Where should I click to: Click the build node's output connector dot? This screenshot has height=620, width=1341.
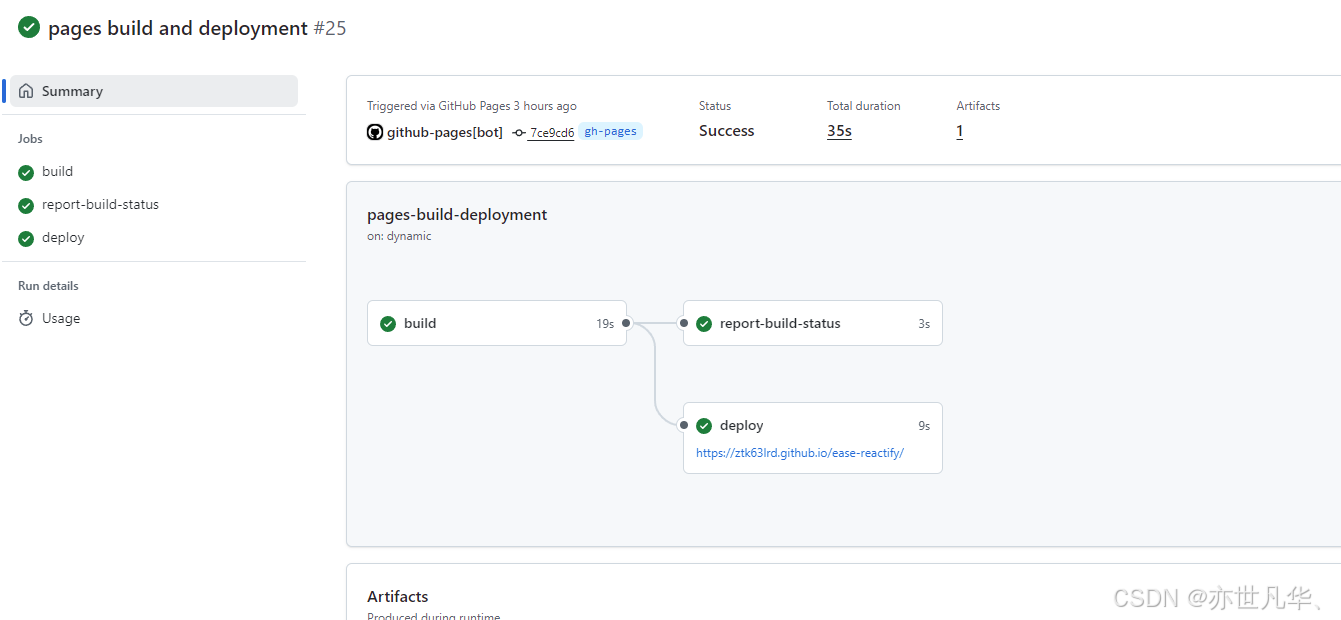coord(626,323)
